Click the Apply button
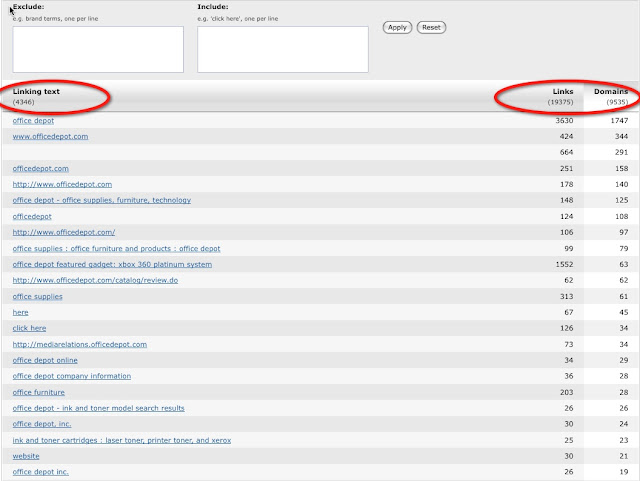This screenshot has width=640, height=481. (x=397, y=27)
